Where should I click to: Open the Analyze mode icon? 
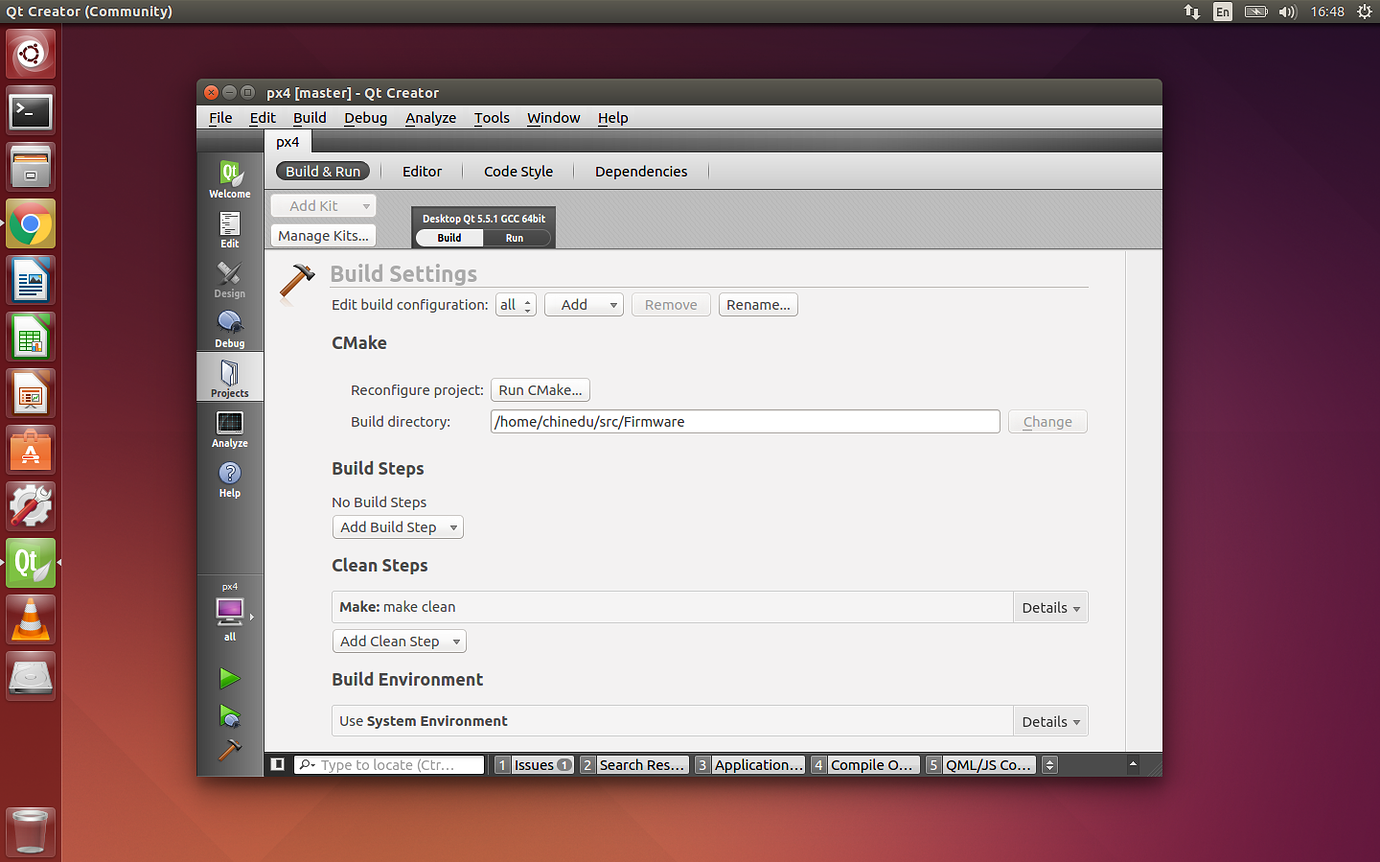pos(230,429)
